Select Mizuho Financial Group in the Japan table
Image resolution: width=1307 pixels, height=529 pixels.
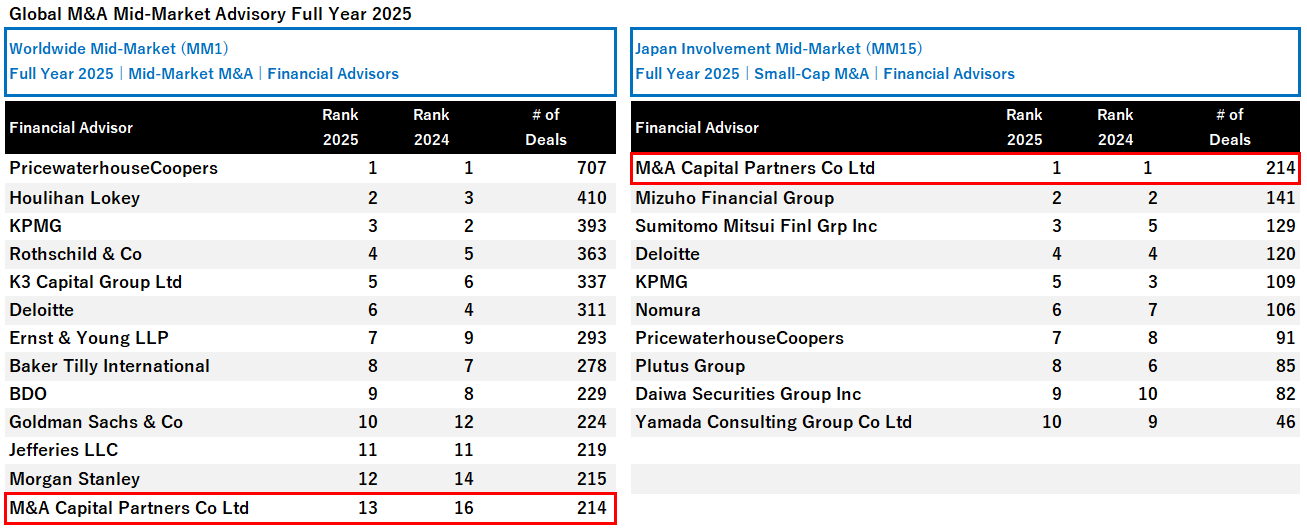pyautogui.click(x=734, y=198)
